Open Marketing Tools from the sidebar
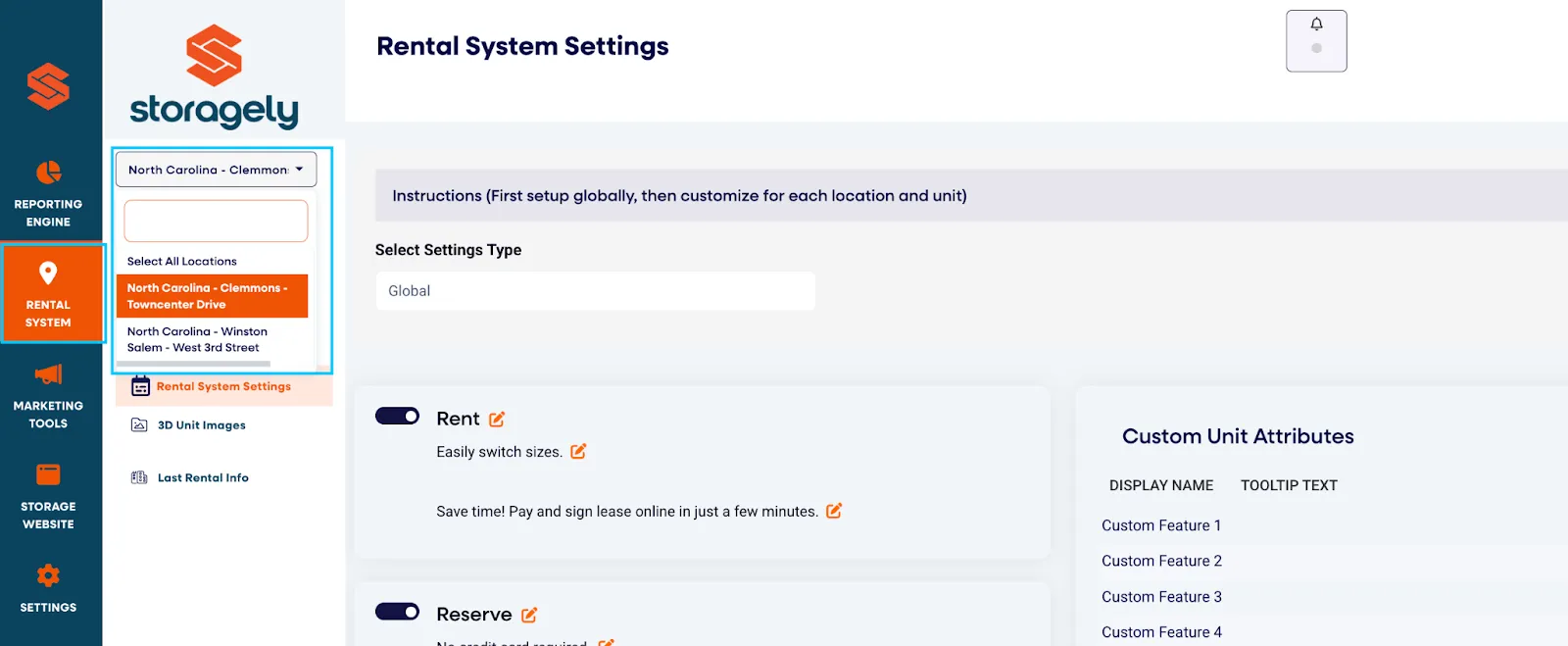Screen dimensions: 1568x646 tap(48, 396)
